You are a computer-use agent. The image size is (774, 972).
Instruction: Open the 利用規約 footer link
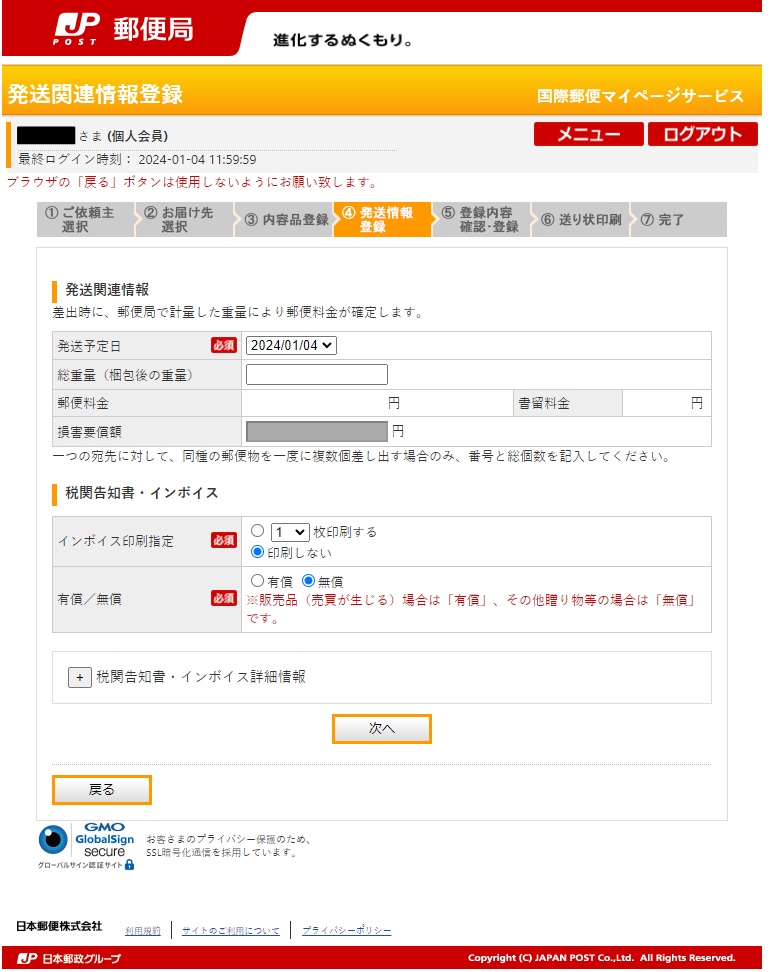(142, 930)
